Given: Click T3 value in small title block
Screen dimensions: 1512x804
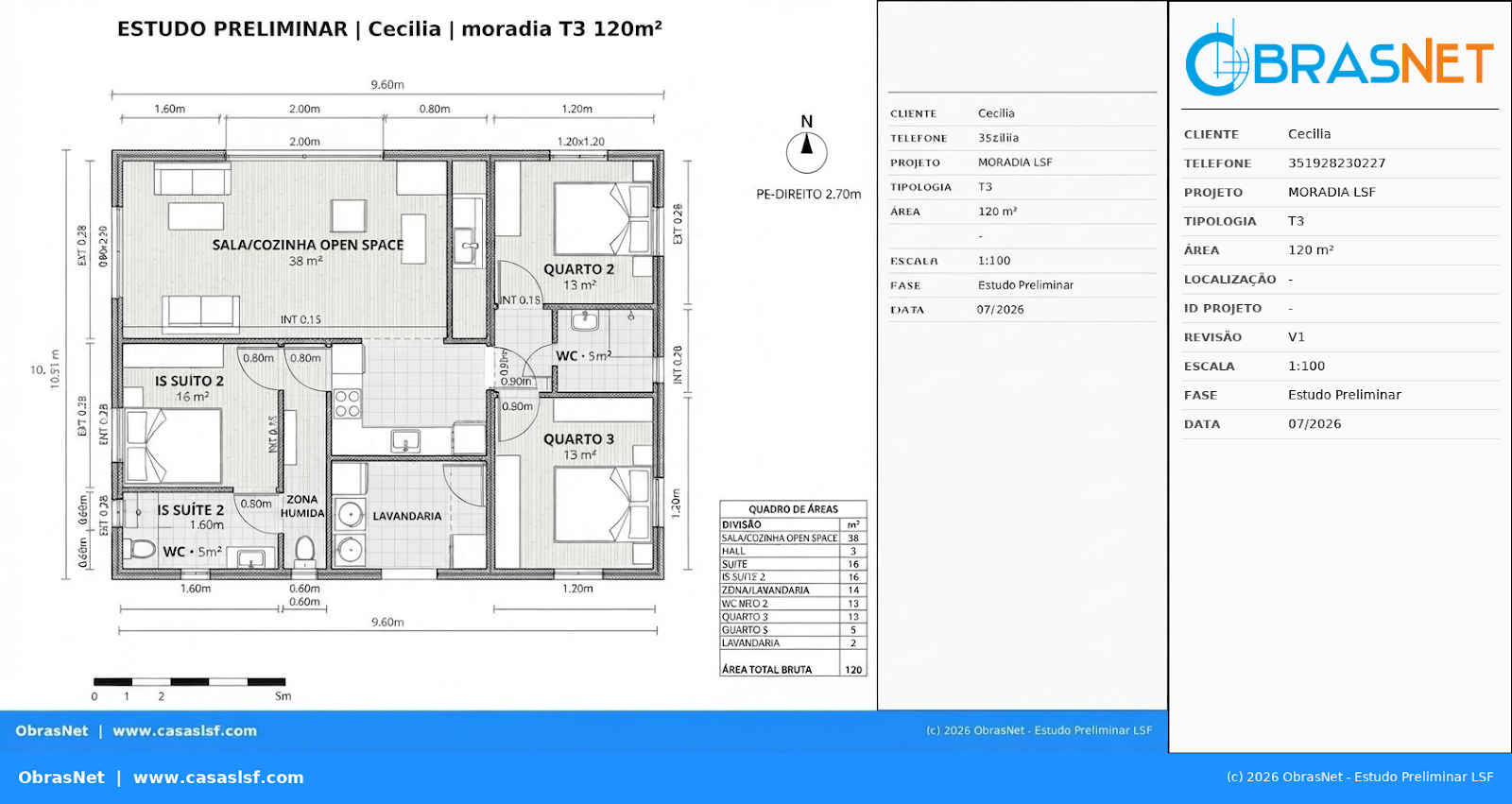Looking at the screenshot, I should point(985,187).
